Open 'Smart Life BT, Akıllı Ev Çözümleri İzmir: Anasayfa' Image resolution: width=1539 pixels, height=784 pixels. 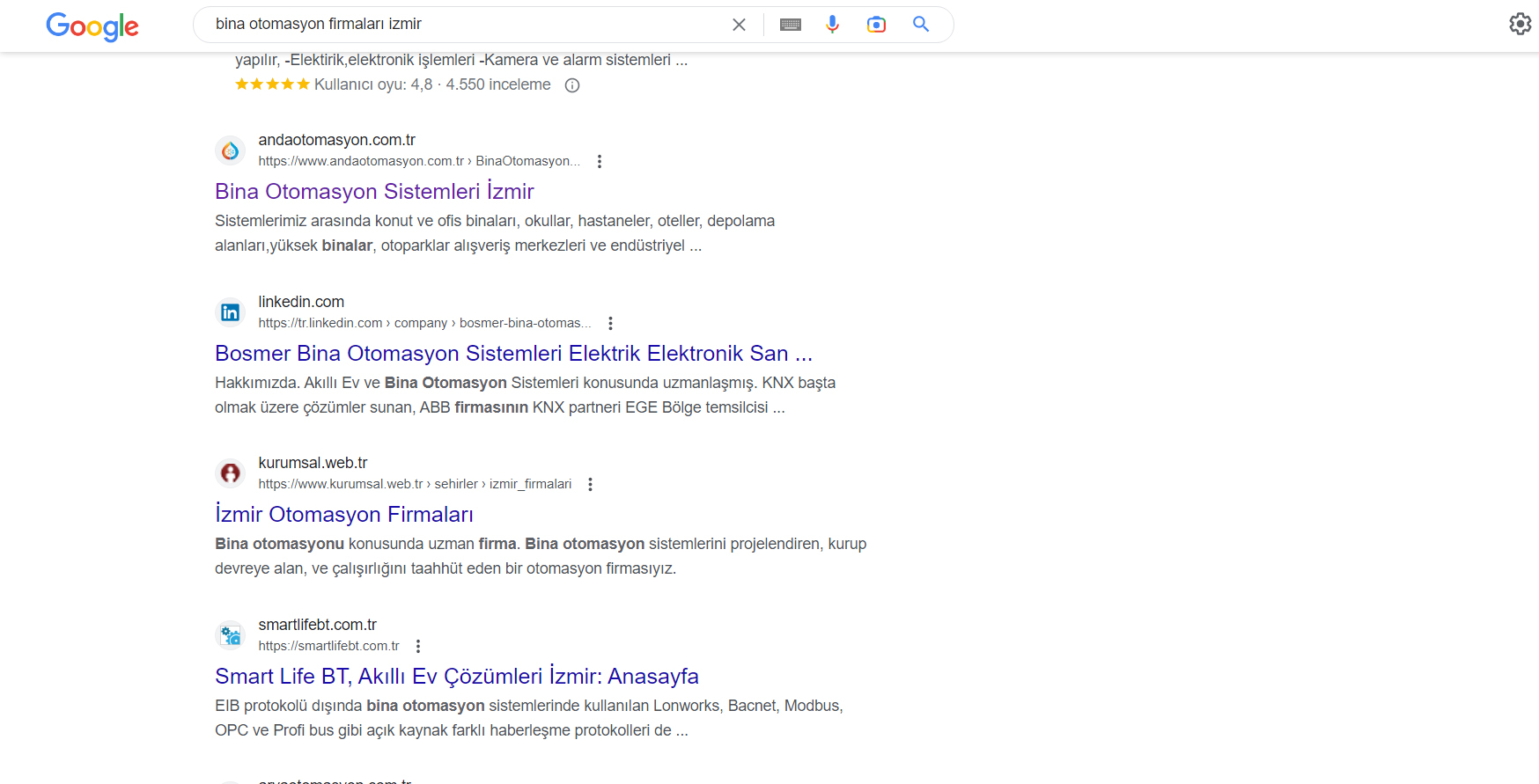pyautogui.click(x=457, y=676)
